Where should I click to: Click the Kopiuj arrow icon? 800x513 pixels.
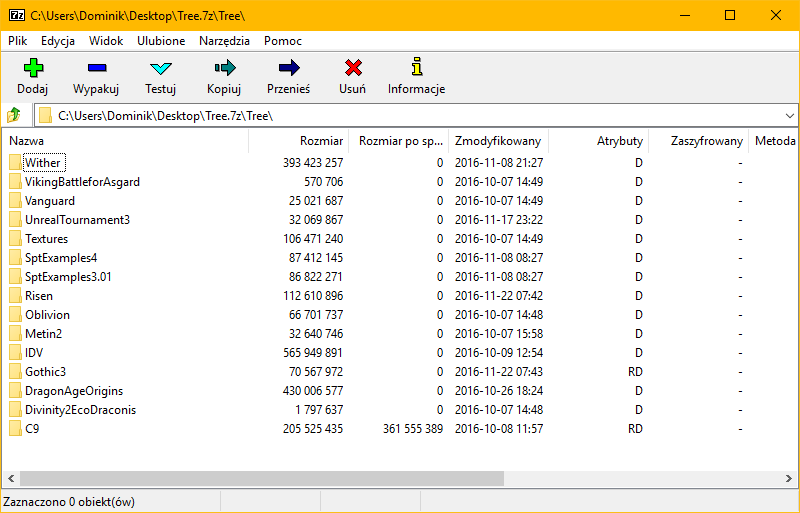(x=224, y=68)
